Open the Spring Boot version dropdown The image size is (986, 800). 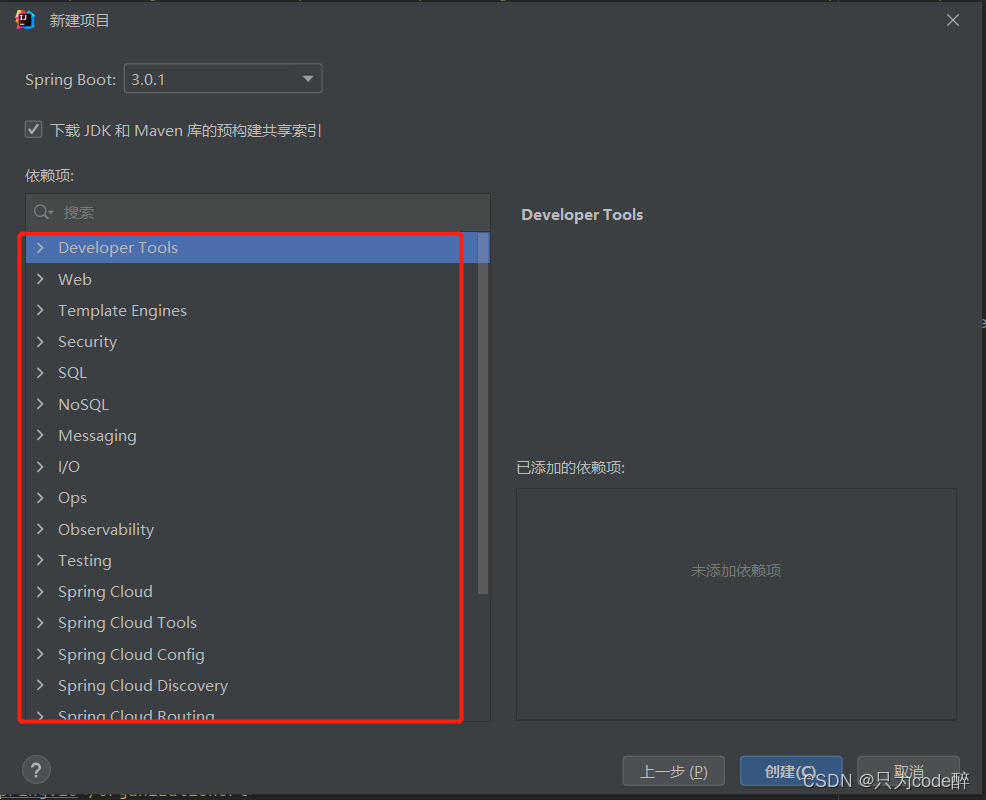coord(223,79)
